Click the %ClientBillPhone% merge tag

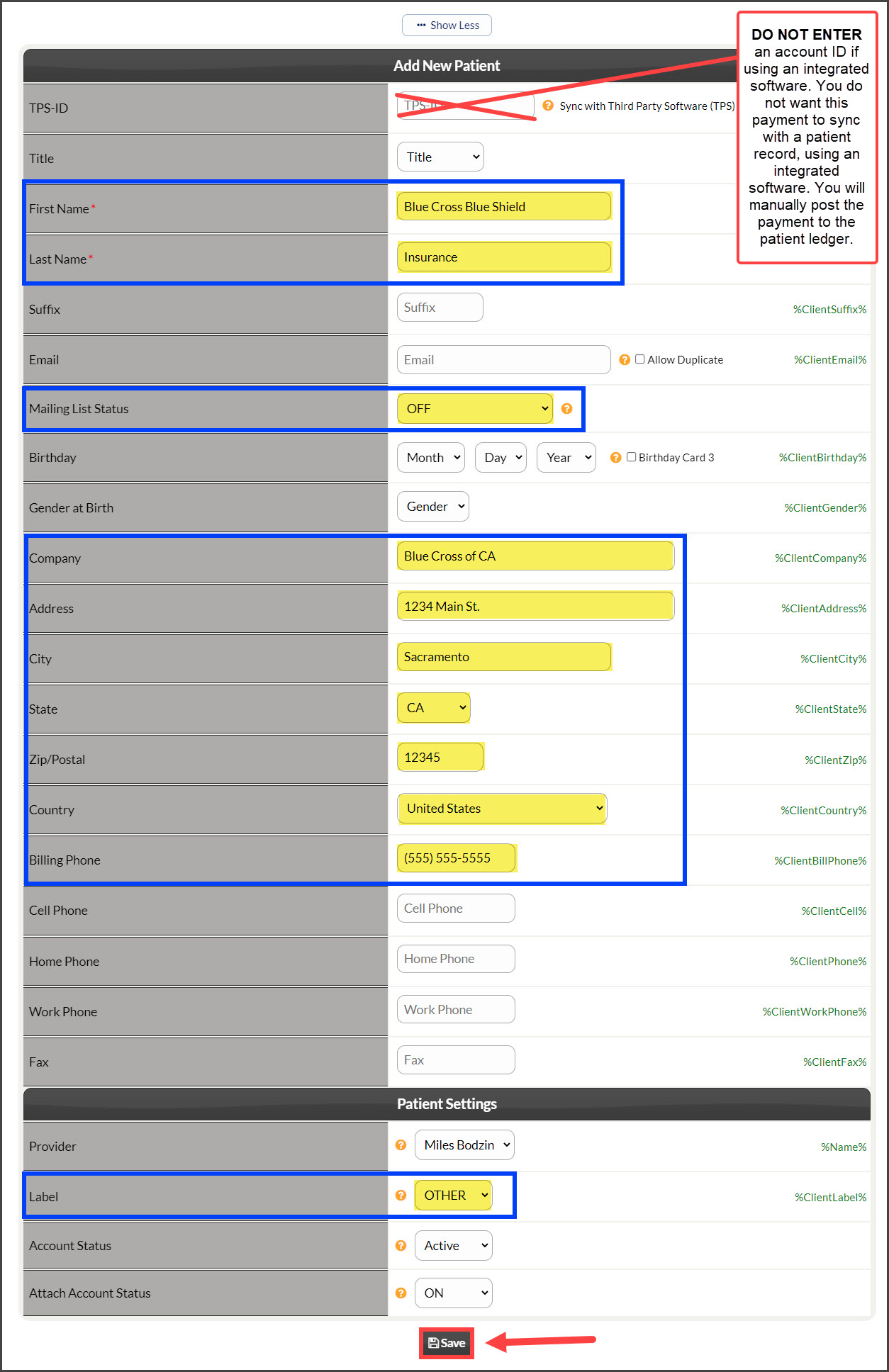pos(820,861)
